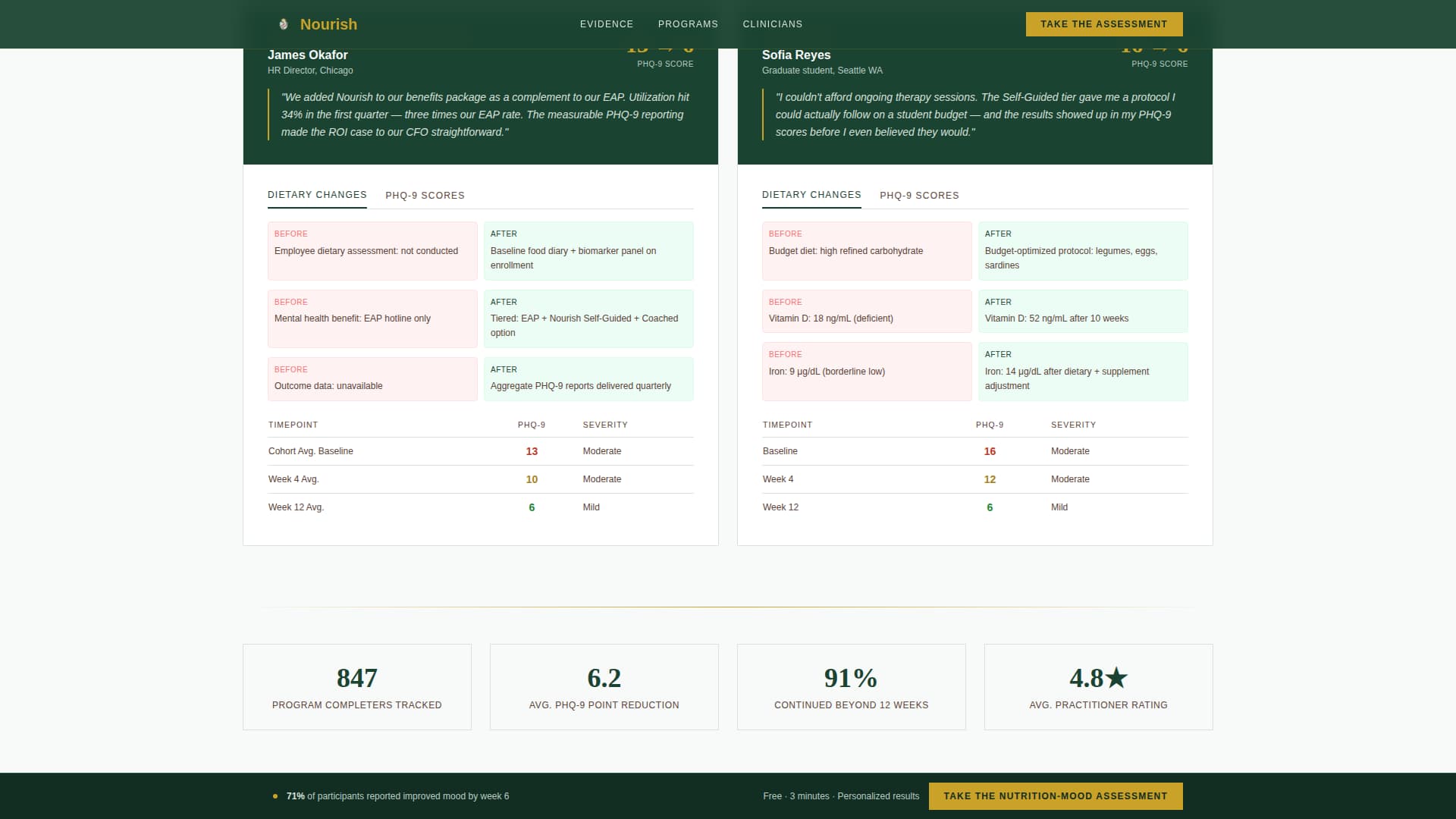Select PHQ-9 Scores tab in Sofia Reyes card
The image size is (1456, 819).
pos(919,196)
